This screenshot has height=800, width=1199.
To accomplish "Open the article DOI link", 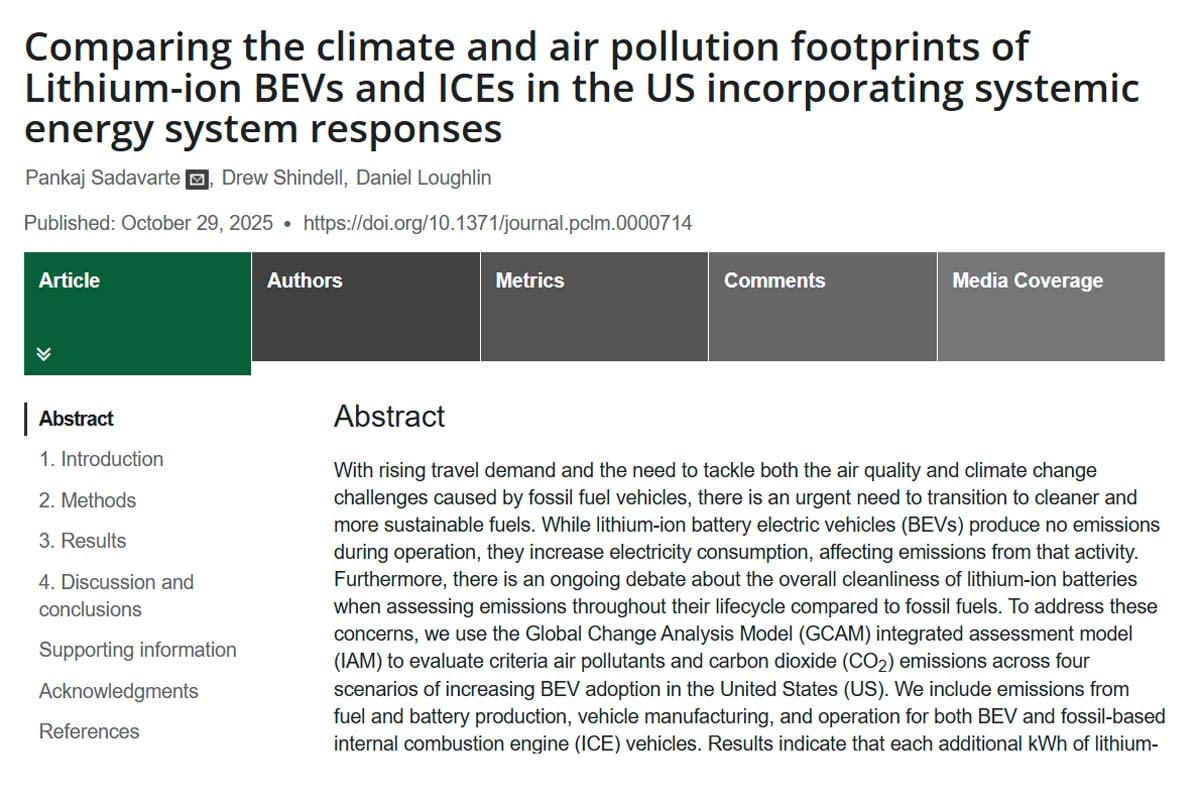I will (x=497, y=223).
